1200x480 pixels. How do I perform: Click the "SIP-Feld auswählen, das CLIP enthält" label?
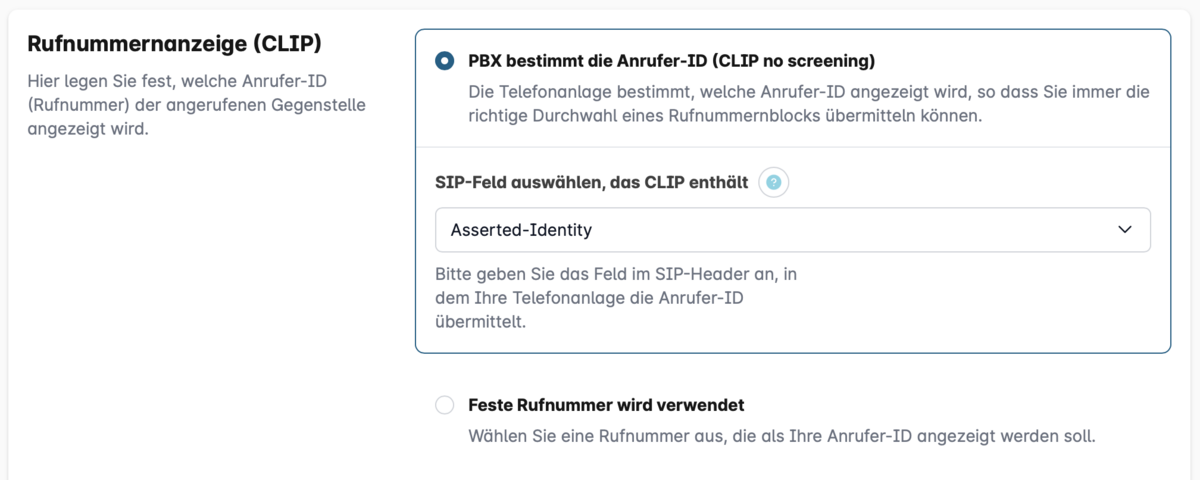click(x=592, y=183)
